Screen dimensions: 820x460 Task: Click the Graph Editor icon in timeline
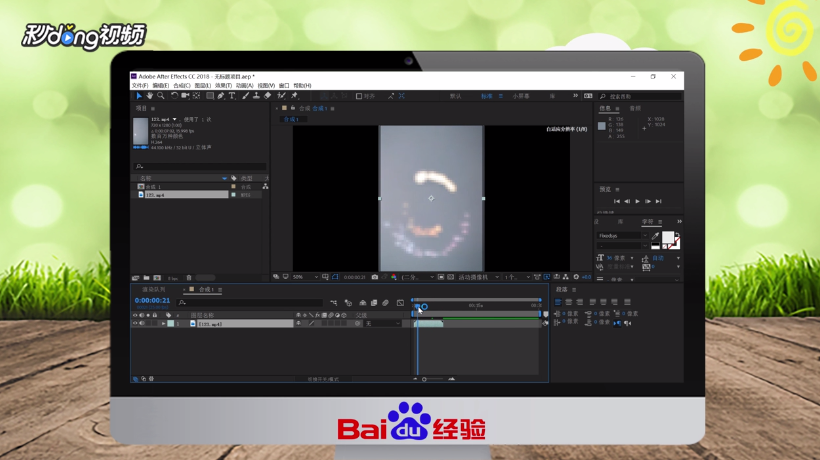point(400,303)
